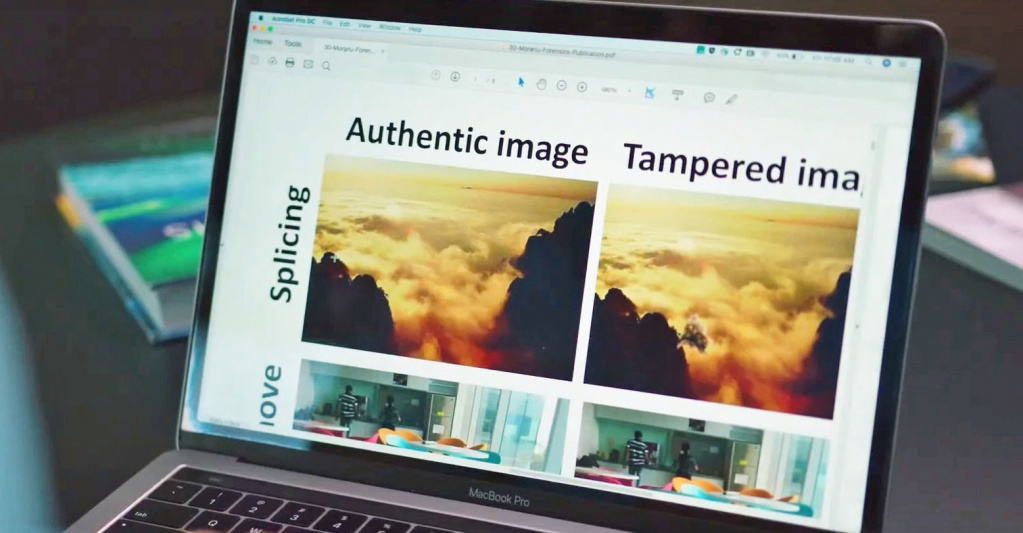Viewport: 1023px width, 533px height.
Task: Click the Print icon
Action: click(290, 63)
